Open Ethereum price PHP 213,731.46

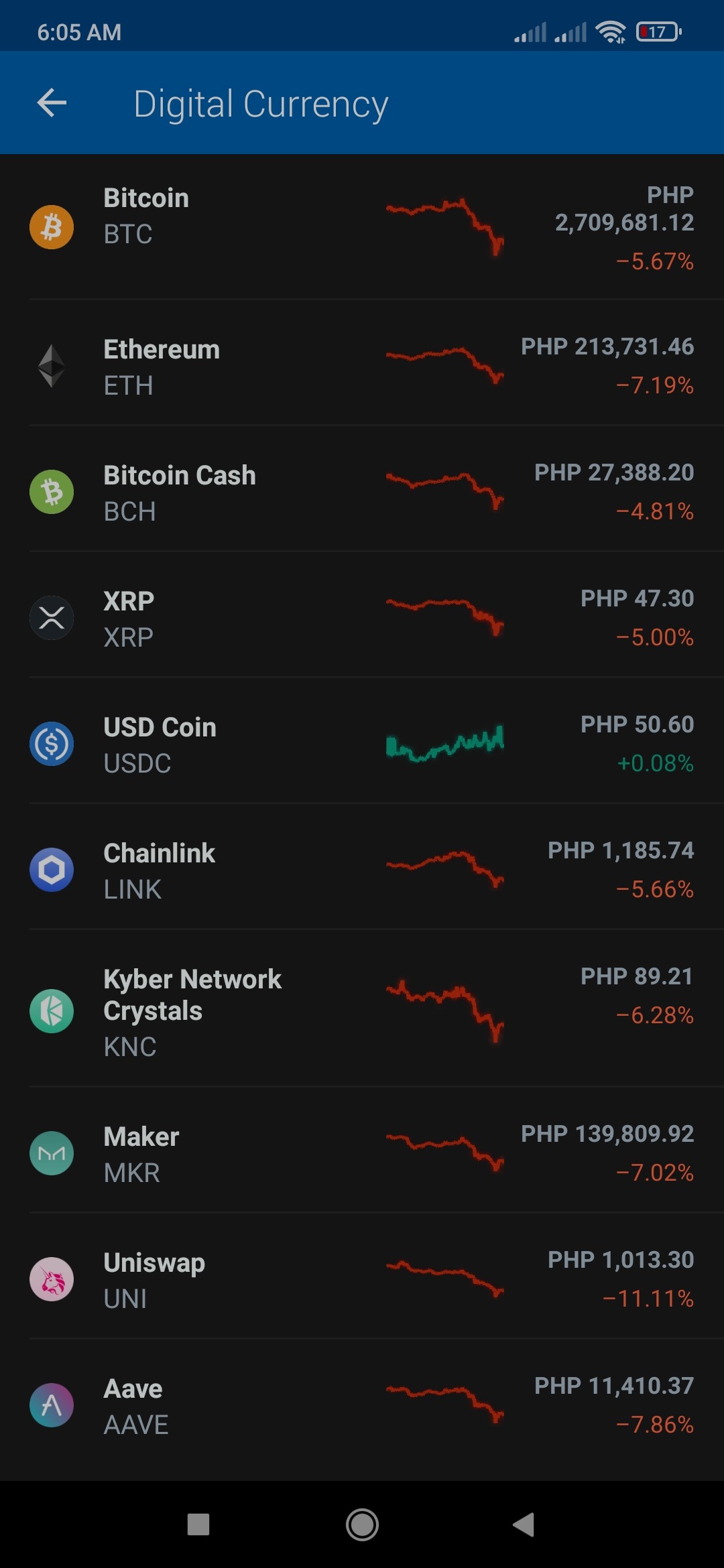click(x=607, y=346)
